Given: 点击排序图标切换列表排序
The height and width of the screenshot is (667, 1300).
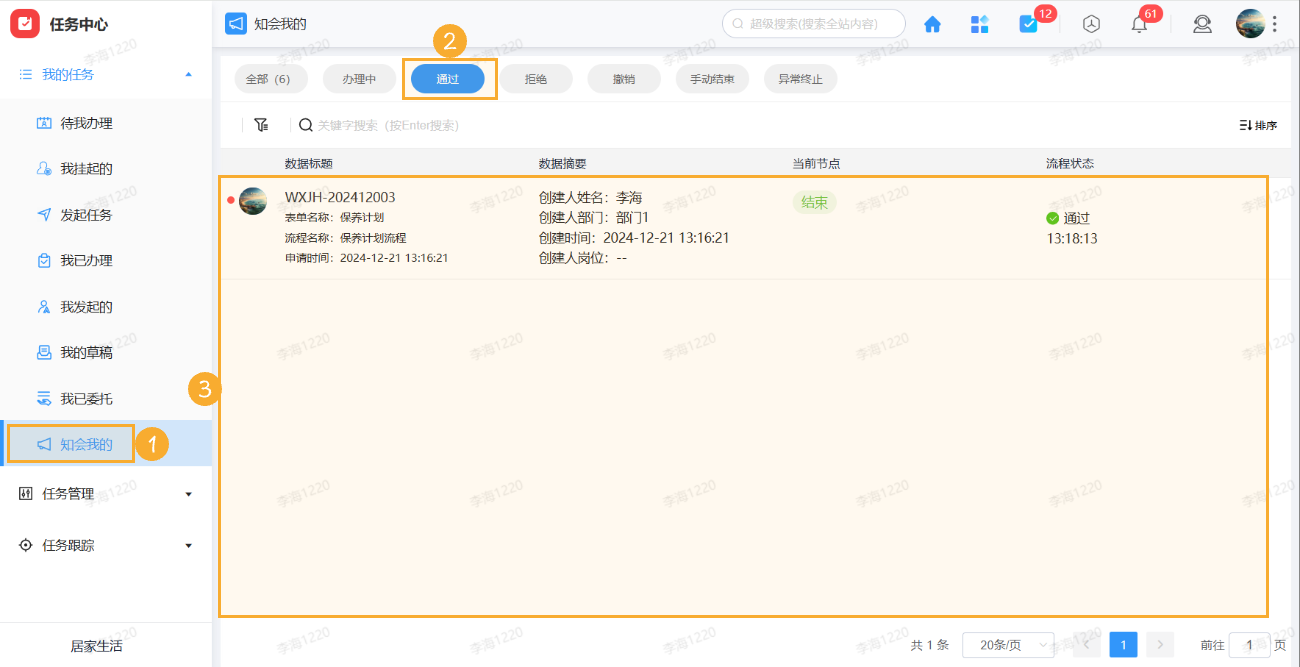Looking at the screenshot, I should click(x=1255, y=125).
